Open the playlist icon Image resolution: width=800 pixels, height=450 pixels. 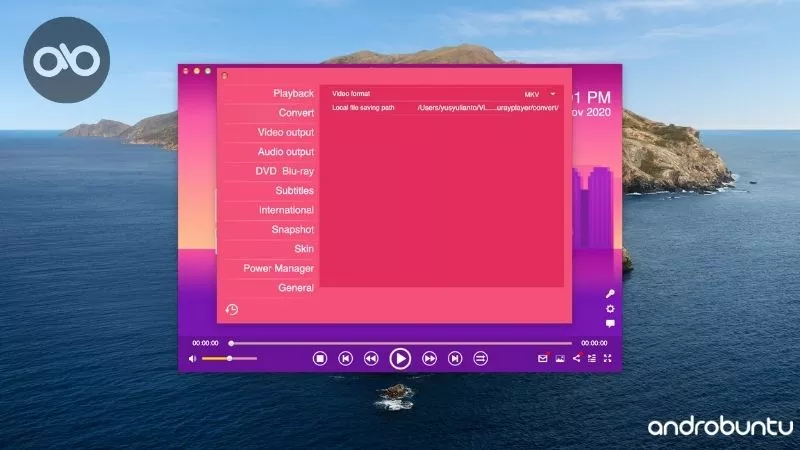(592, 358)
